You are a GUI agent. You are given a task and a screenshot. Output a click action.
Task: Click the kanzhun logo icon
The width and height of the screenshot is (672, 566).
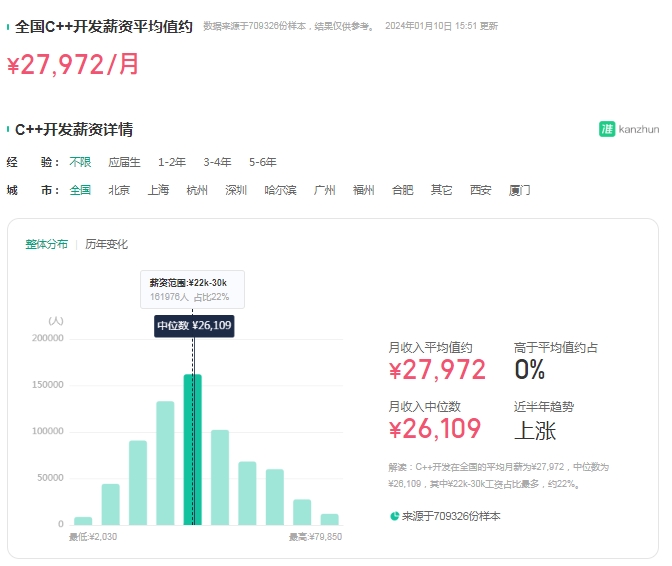[607, 129]
